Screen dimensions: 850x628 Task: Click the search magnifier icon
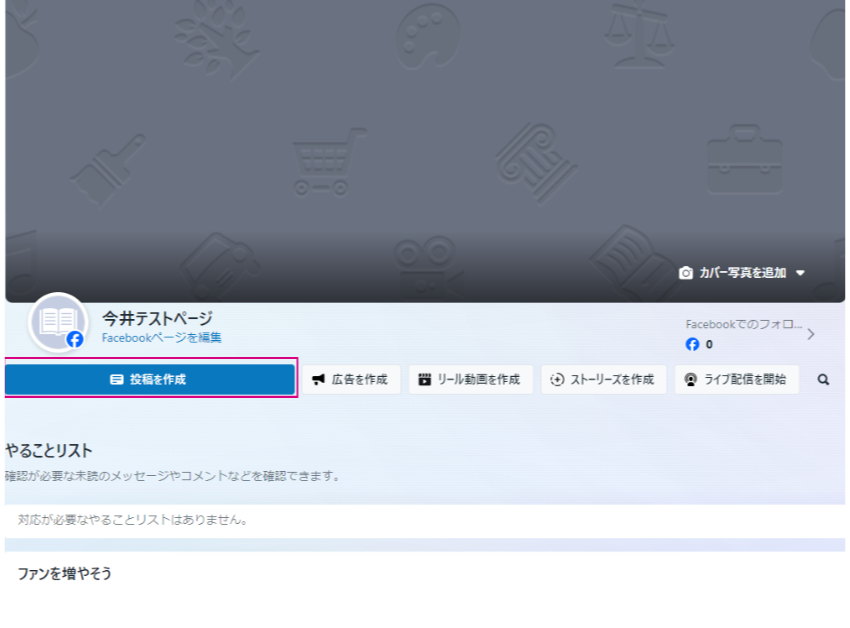[x=823, y=380]
